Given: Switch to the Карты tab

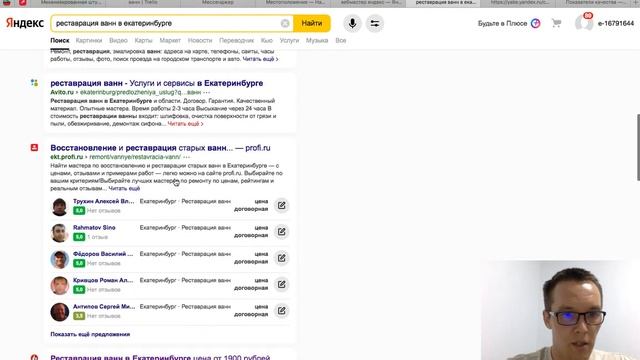Looking at the screenshot, I should pos(143,40).
